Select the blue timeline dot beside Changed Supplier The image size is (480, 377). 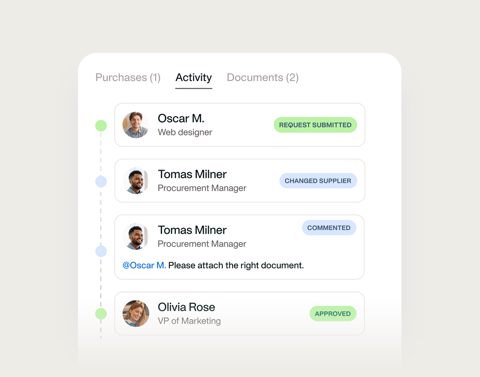[101, 181]
